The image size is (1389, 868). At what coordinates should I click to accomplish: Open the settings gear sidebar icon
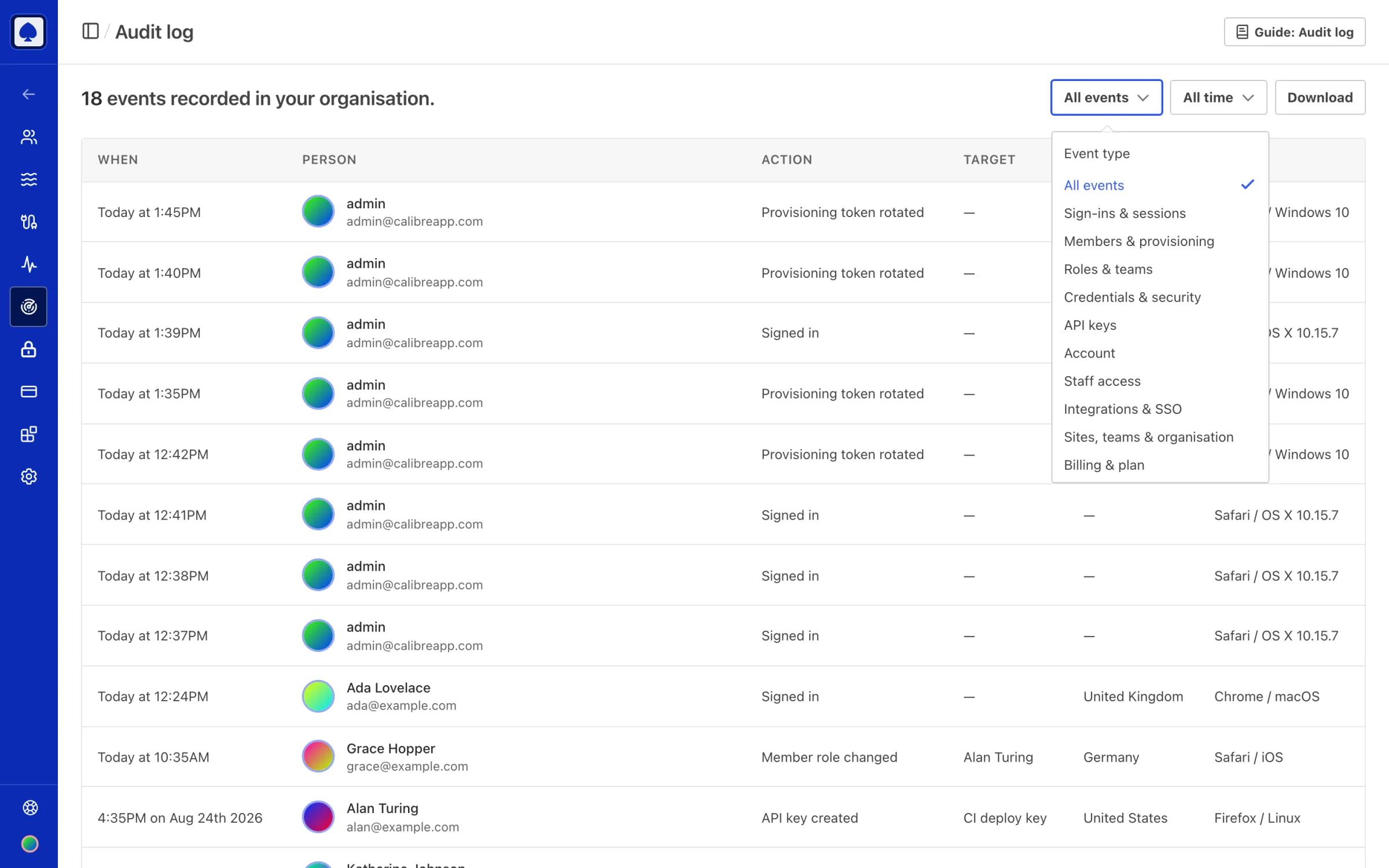click(x=28, y=476)
